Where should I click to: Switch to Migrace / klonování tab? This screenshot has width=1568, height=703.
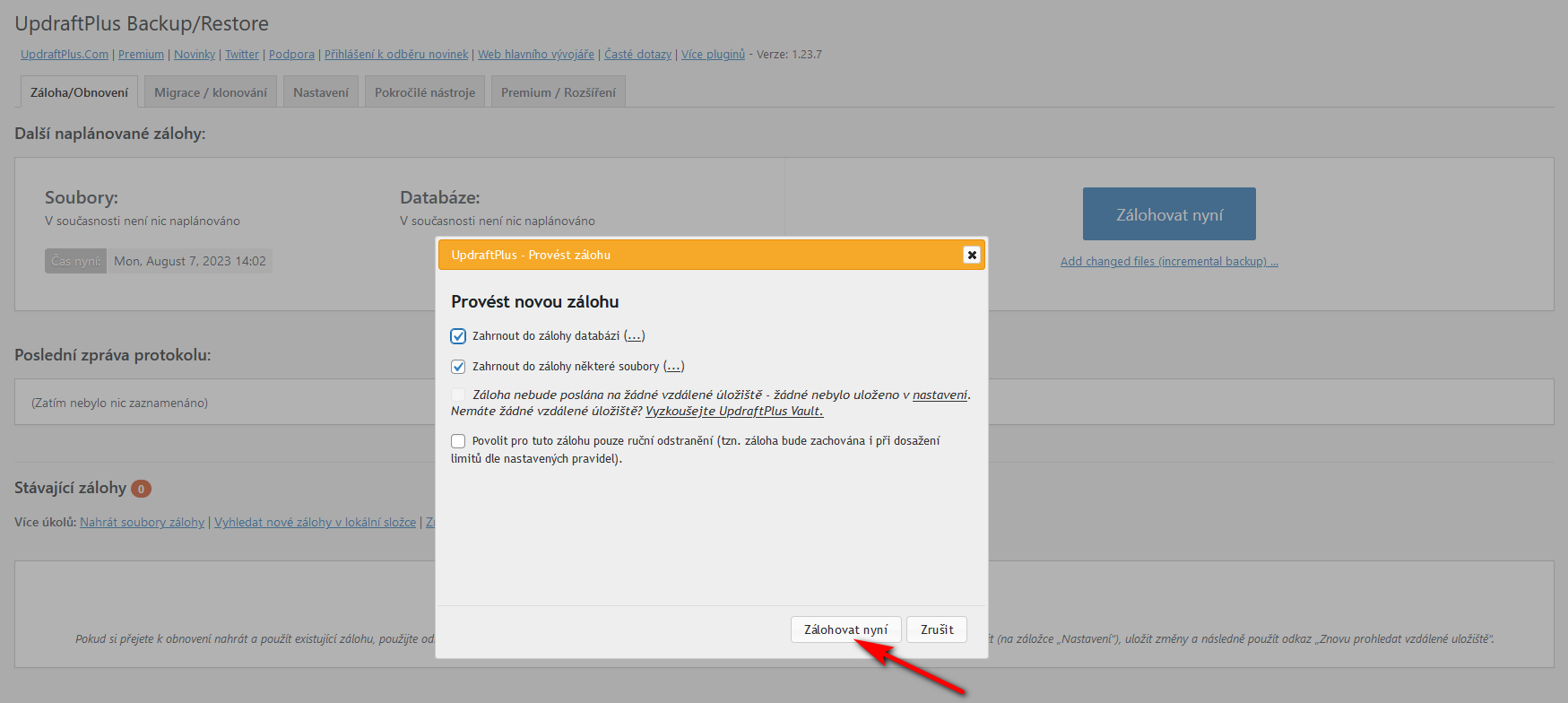pyautogui.click(x=211, y=92)
